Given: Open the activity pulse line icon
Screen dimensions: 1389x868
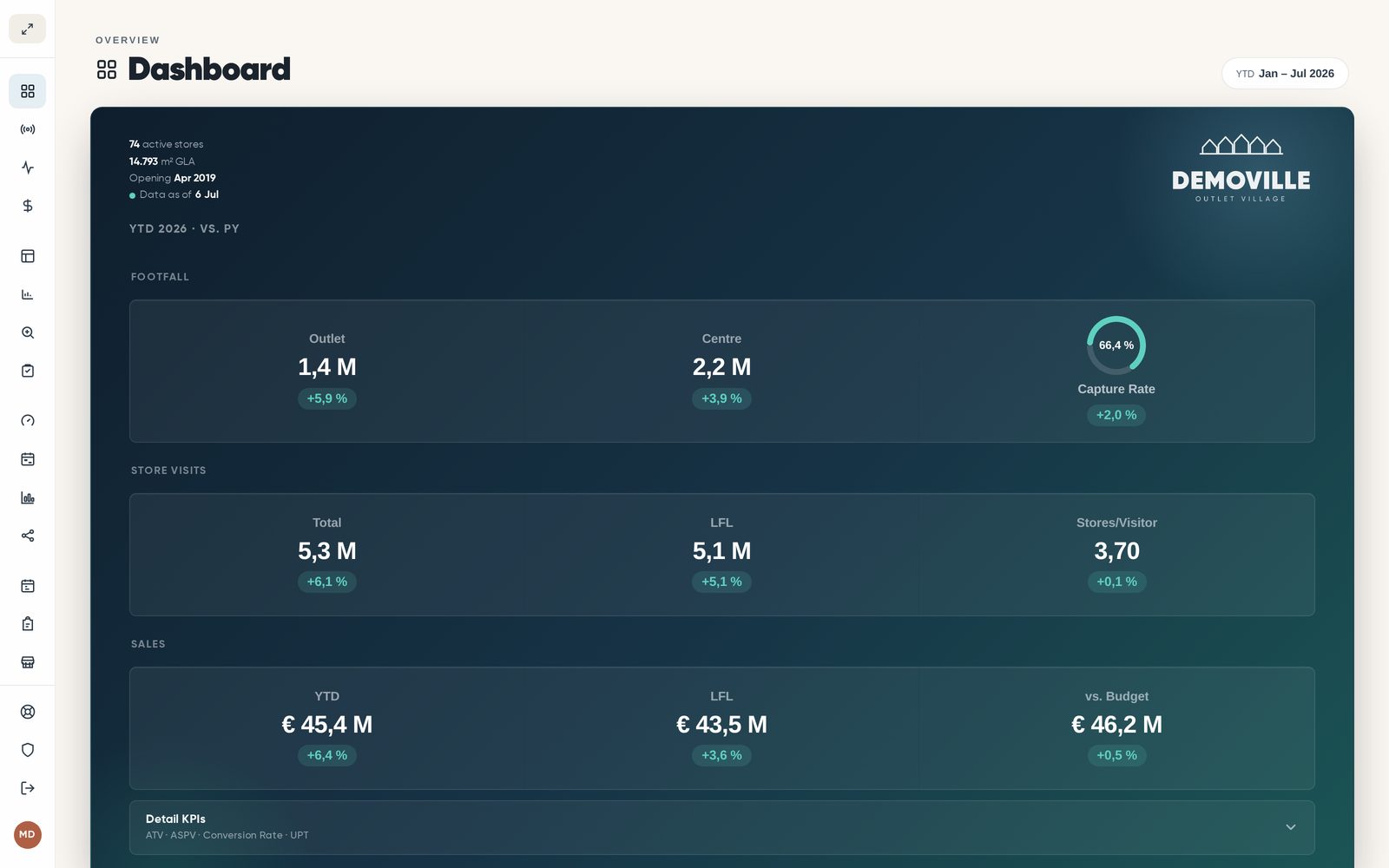Looking at the screenshot, I should 27,168.
